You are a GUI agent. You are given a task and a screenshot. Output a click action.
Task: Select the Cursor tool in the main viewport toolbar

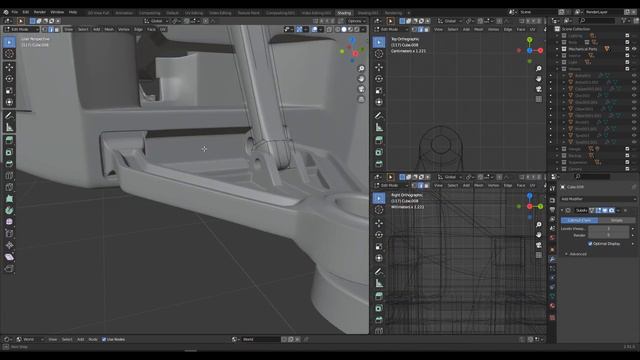point(9,54)
